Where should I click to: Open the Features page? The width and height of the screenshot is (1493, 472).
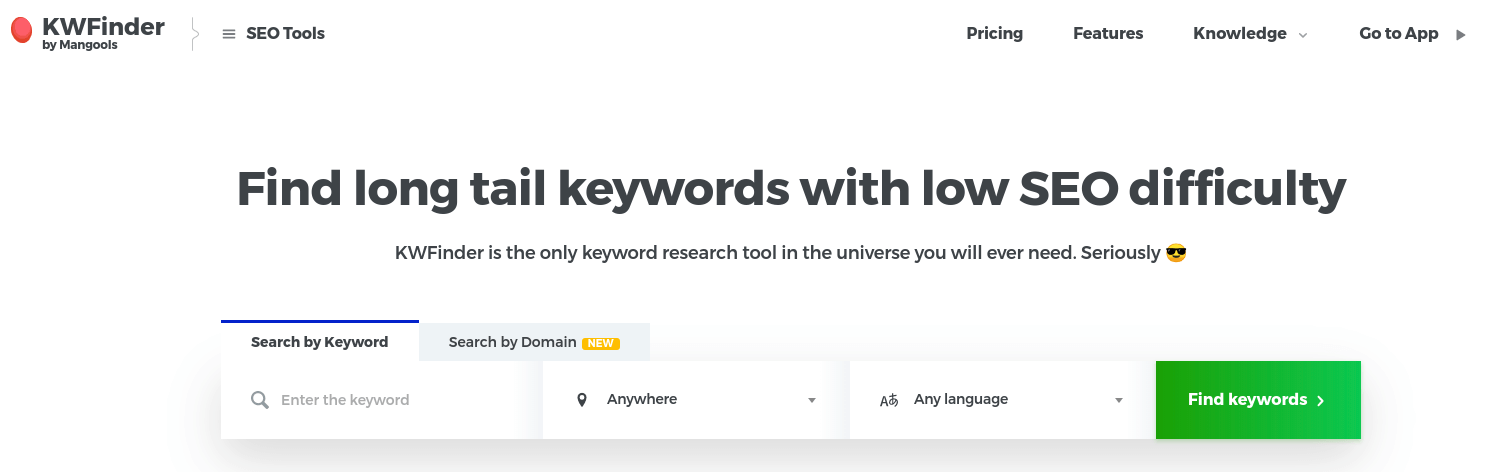(1108, 34)
